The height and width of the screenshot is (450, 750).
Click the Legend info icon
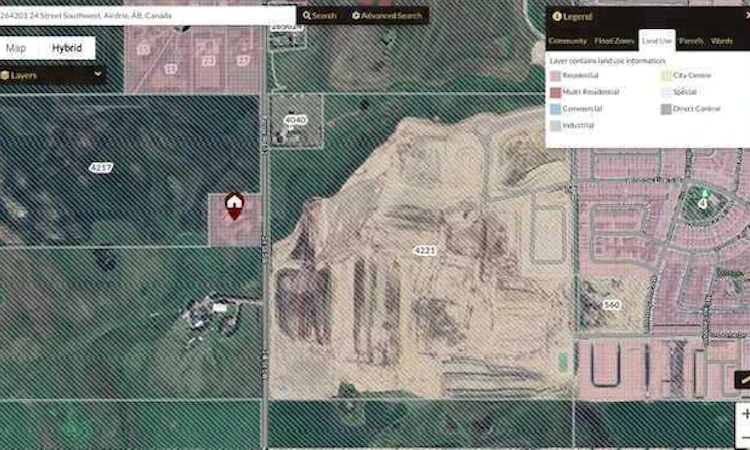click(557, 16)
